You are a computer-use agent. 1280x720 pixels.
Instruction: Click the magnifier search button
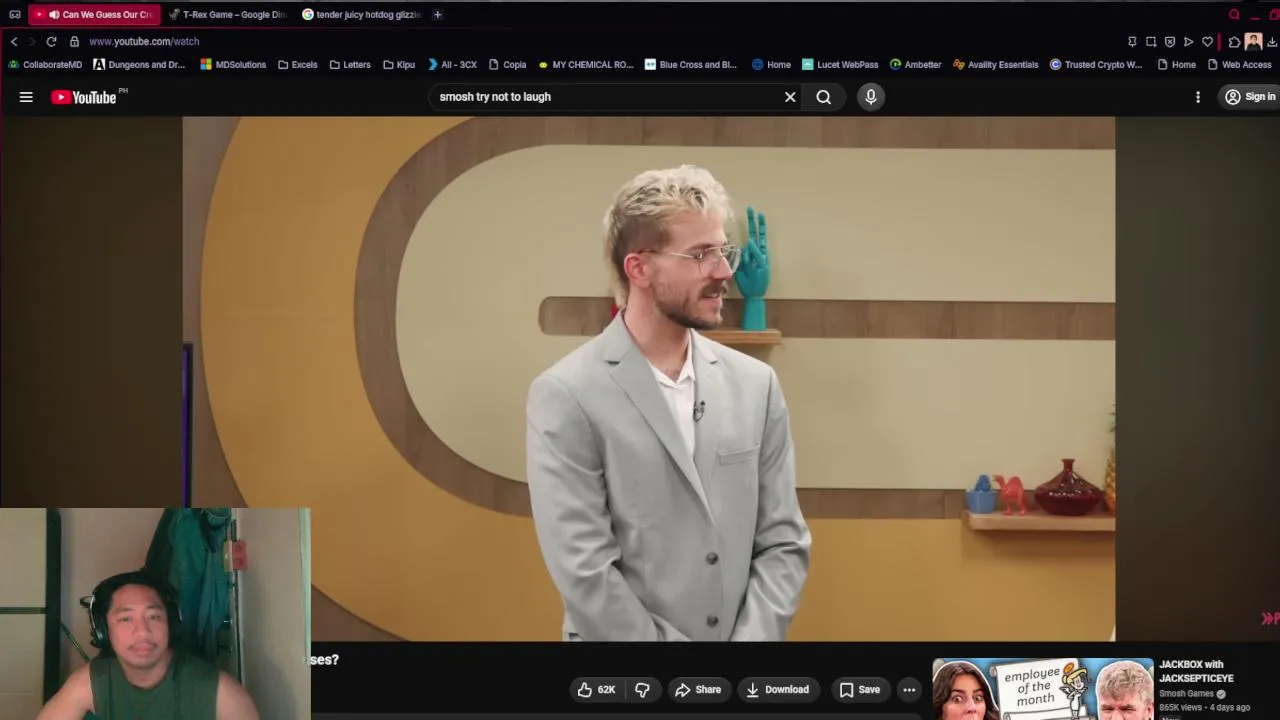tap(824, 97)
